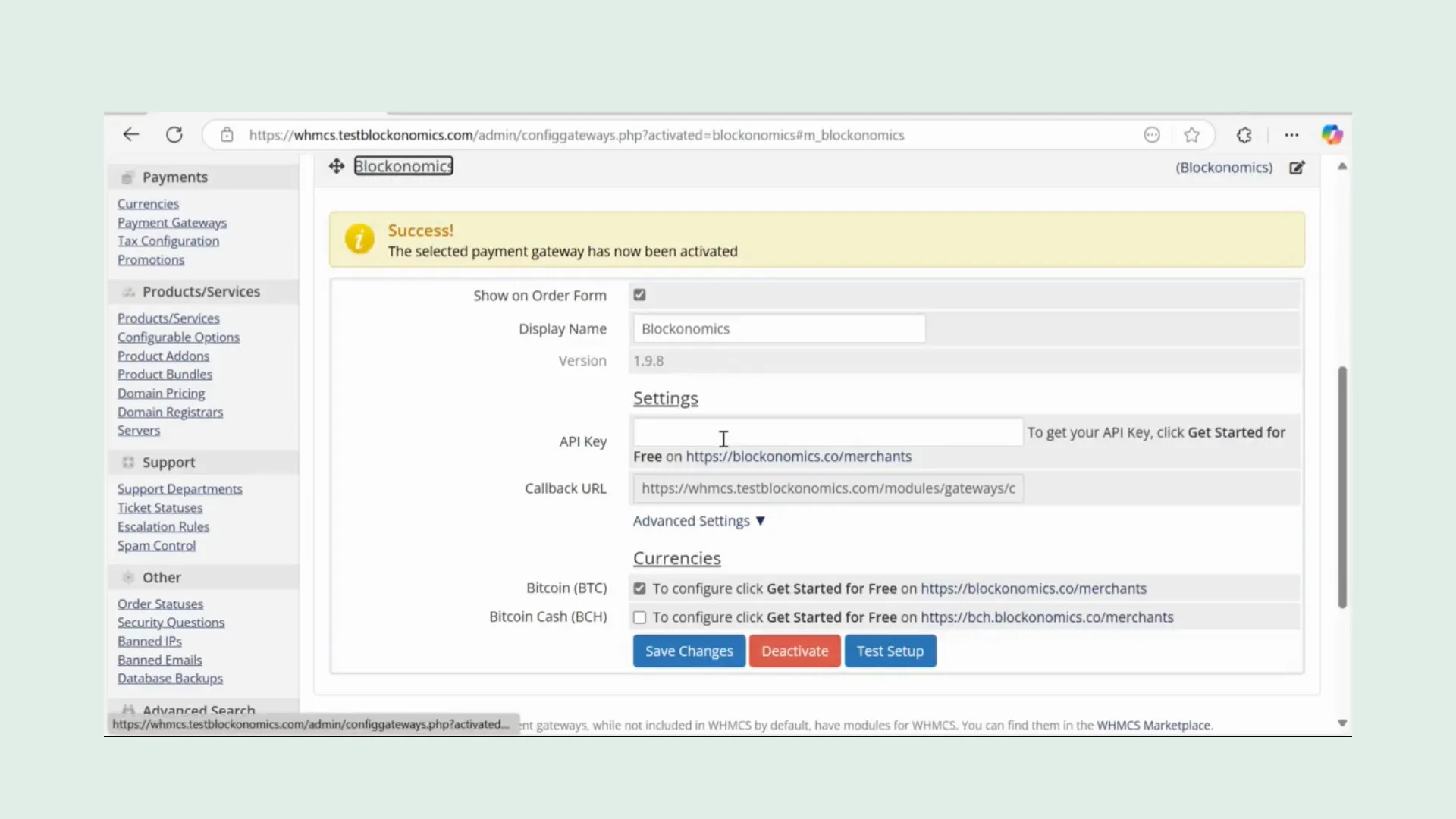Click the Test Setup button
This screenshot has height=819, width=1456.
890,651
